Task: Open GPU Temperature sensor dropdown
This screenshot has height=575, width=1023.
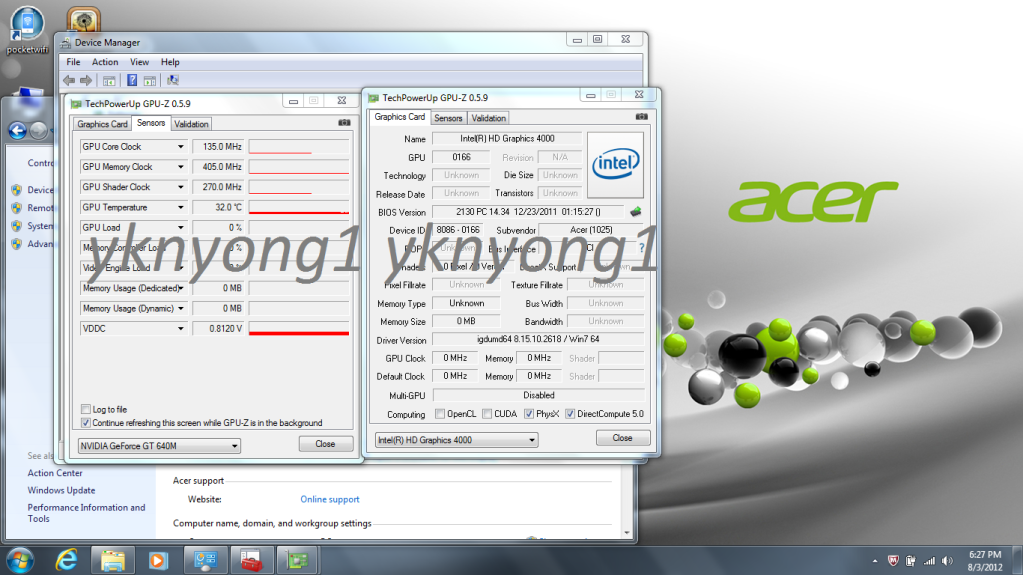Action: [x=181, y=208]
